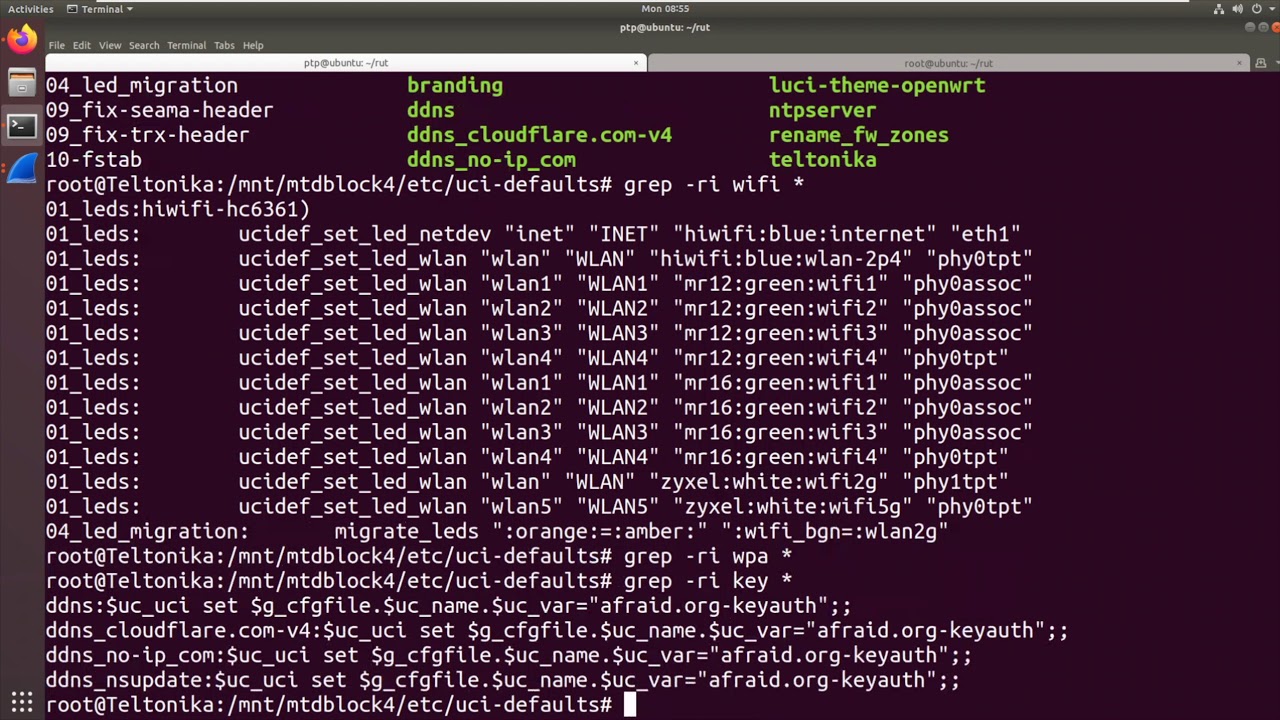Click the 'grep -ri key *' command

click(708, 581)
